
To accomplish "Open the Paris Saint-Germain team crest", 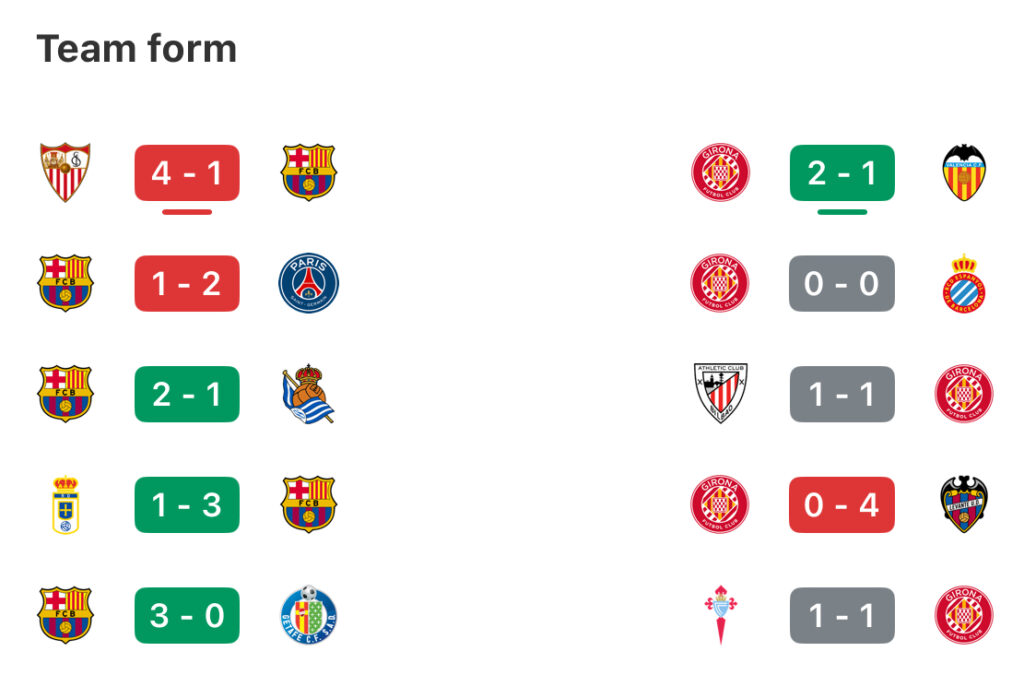I will tap(309, 283).
